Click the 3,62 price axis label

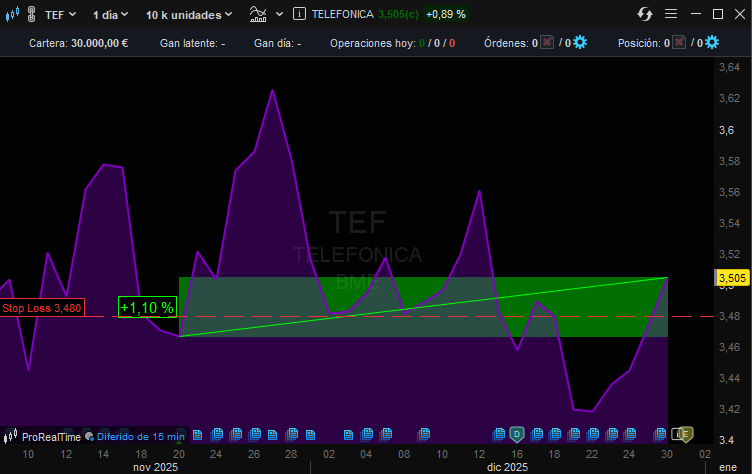pyautogui.click(x=729, y=98)
